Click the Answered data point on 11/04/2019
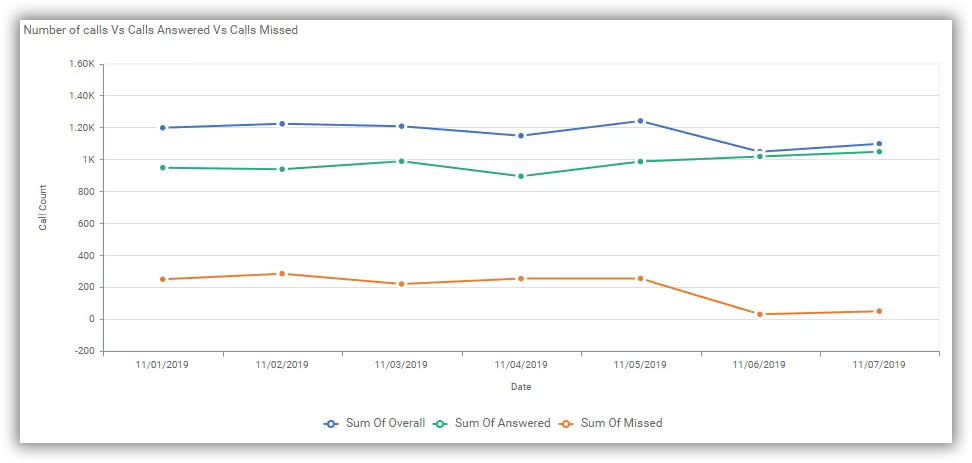Image resolution: width=972 pixels, height=463 pixels. 520,176
